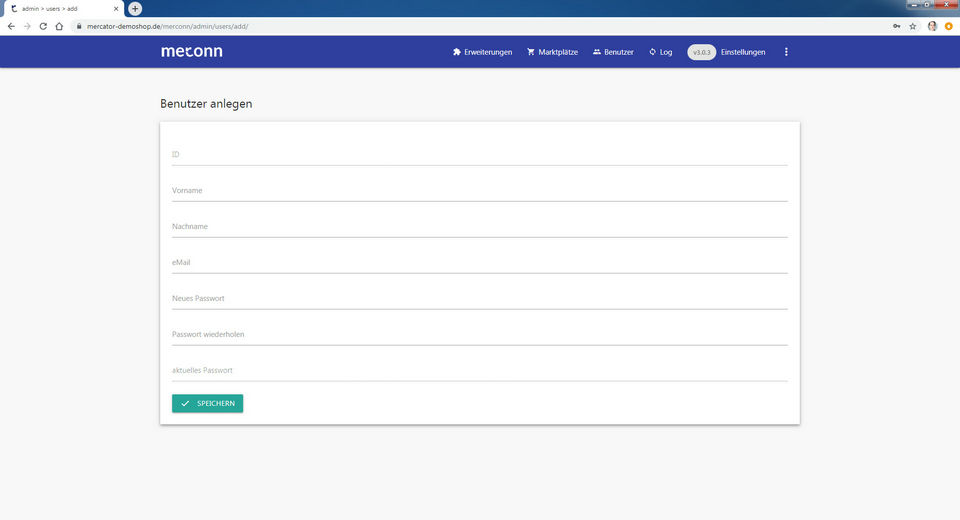960x520 pixels.
Task: Reload the page with browser refresh
Action: (x=43, y=26)
